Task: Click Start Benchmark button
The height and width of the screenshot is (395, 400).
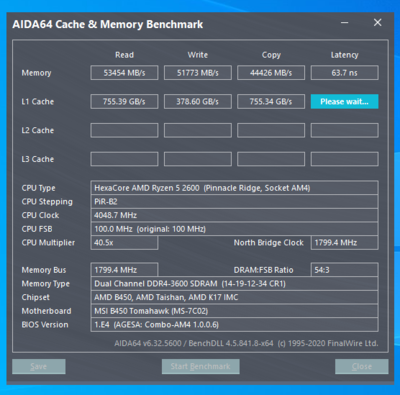Action: 200,366
